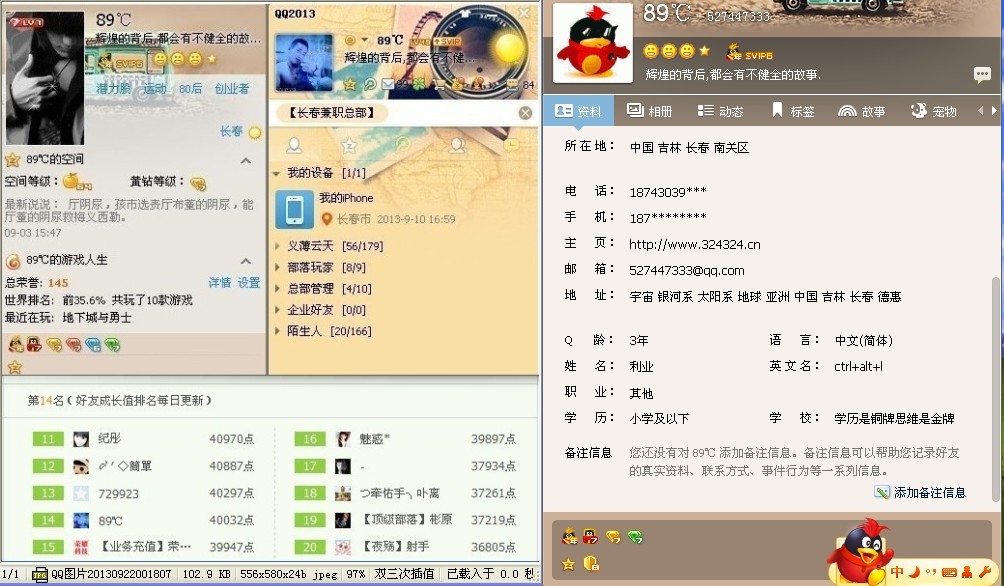This screenshot has height=586, width=1004.
Task: Click 添加备注信息 to add a remark
Action: (920, 492)
